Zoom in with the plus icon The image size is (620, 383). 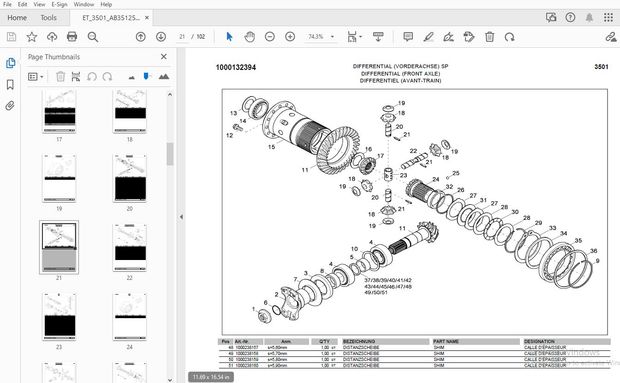[290, 37]
